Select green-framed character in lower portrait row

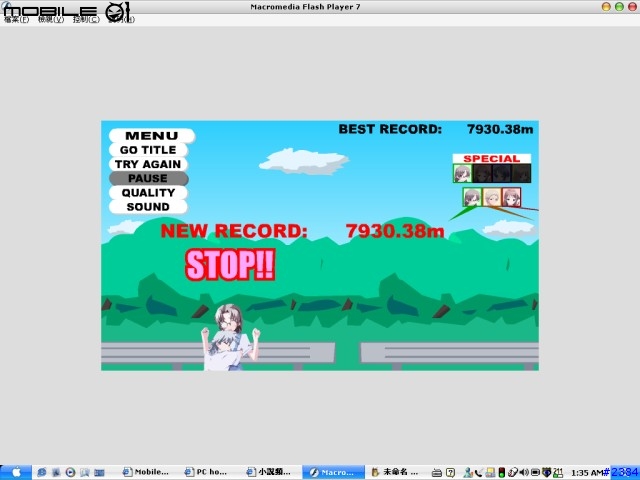tap(472, 197)
